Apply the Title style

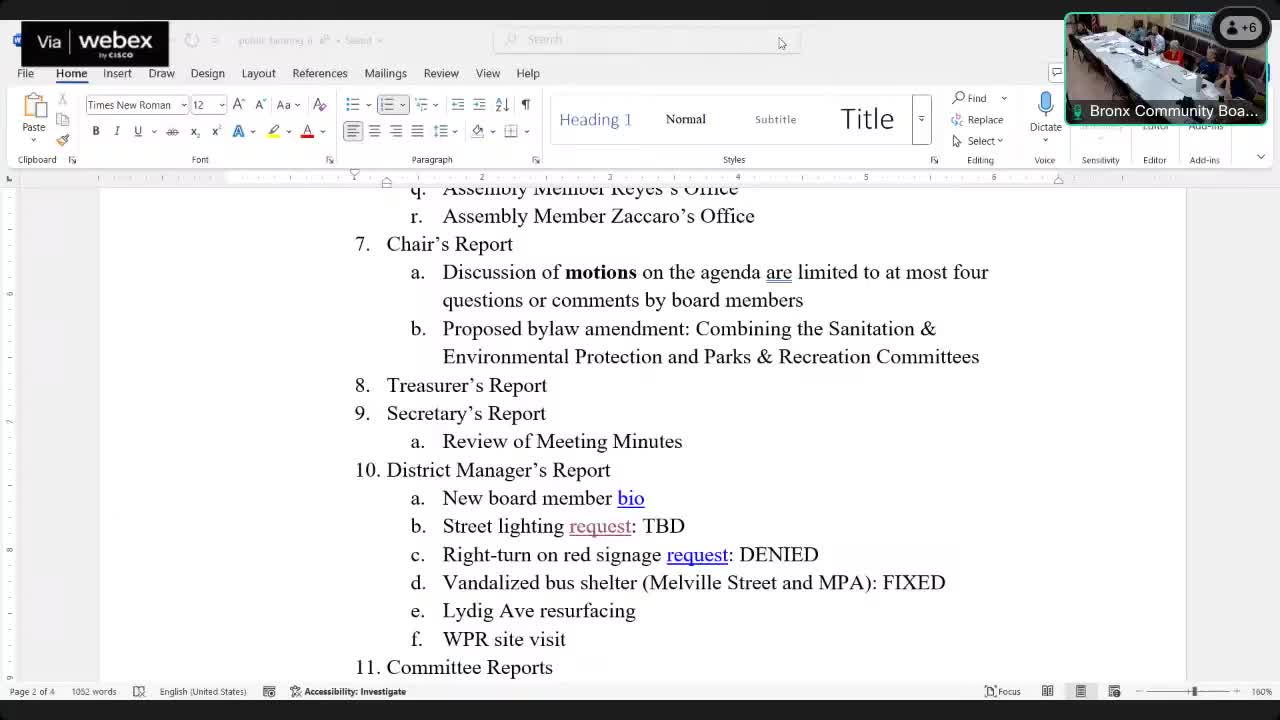867,119
